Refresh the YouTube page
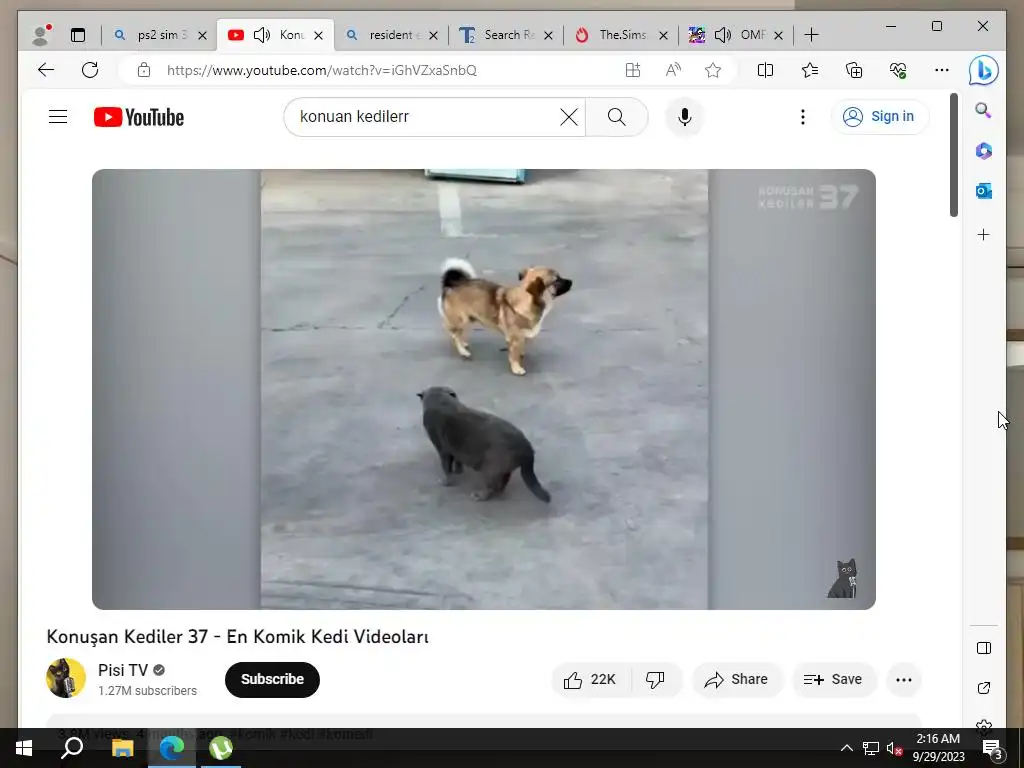The image size is (1024, 768). pyautogui.click(x=90, y=70)
